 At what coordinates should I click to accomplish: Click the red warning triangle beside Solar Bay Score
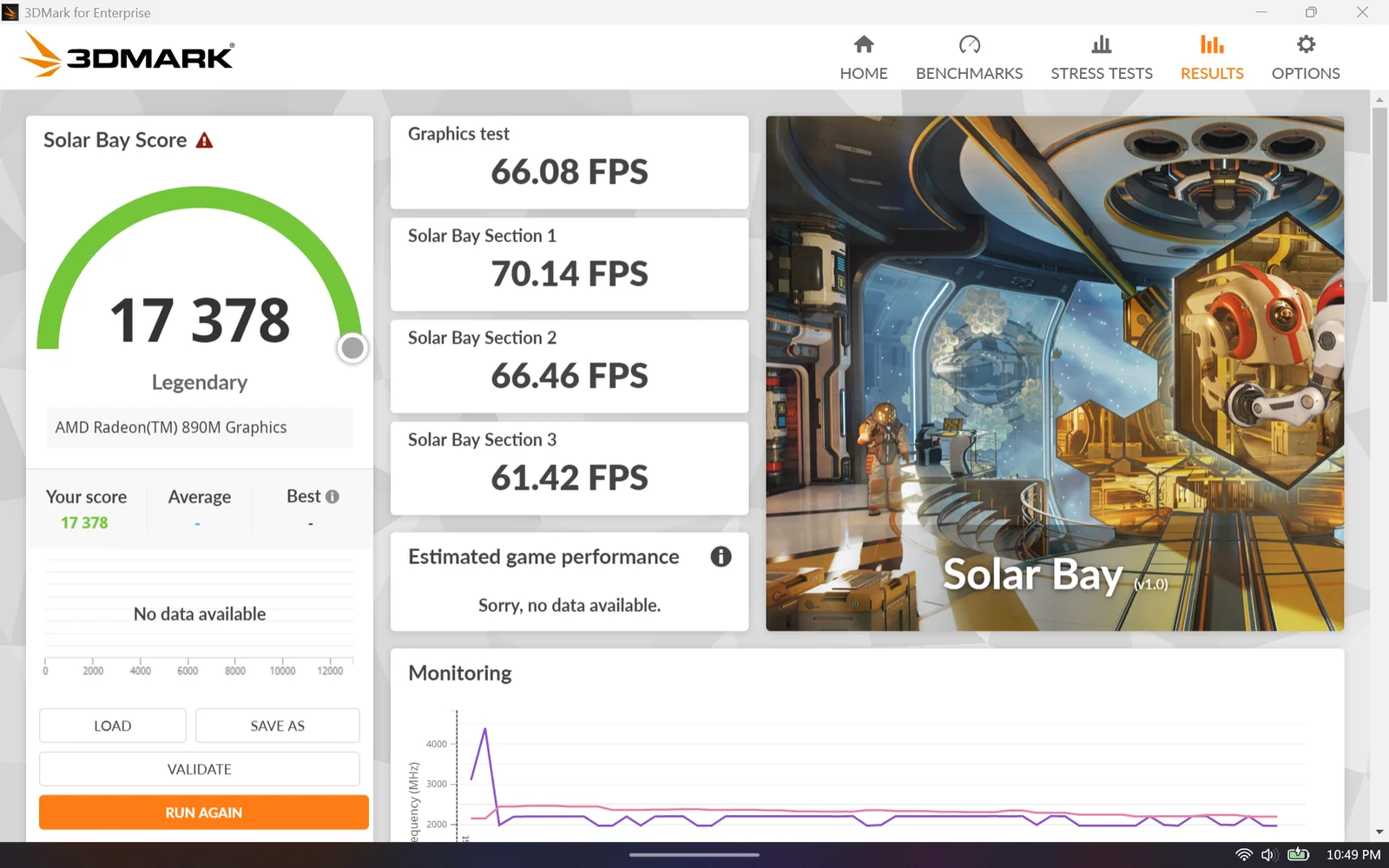(205, 141)
